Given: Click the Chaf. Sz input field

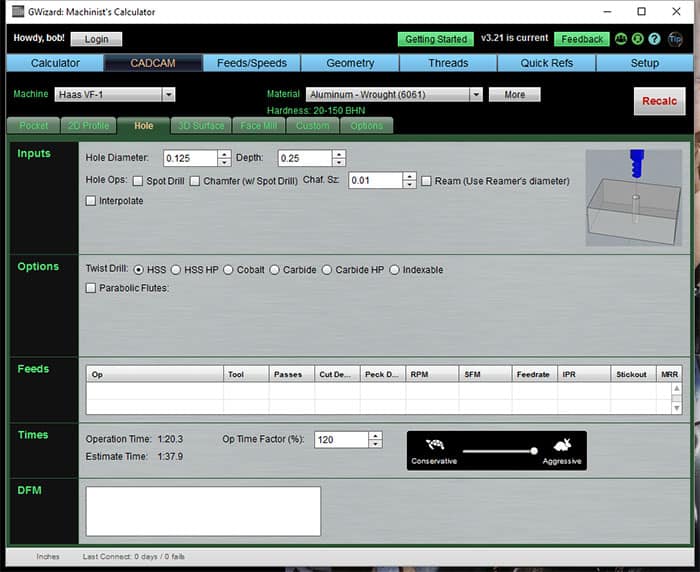Looking at the screenshot, I should click(x=375, y=180).
